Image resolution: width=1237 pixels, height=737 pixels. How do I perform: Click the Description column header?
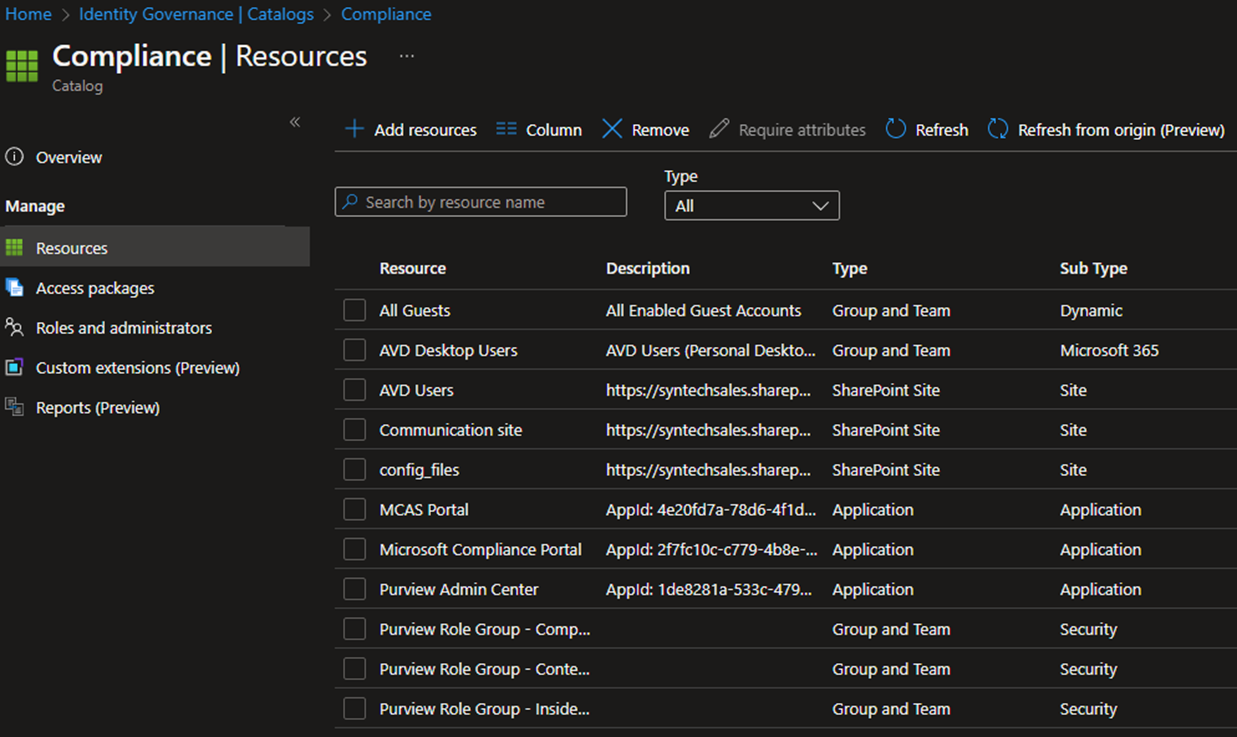click(648, 268)
